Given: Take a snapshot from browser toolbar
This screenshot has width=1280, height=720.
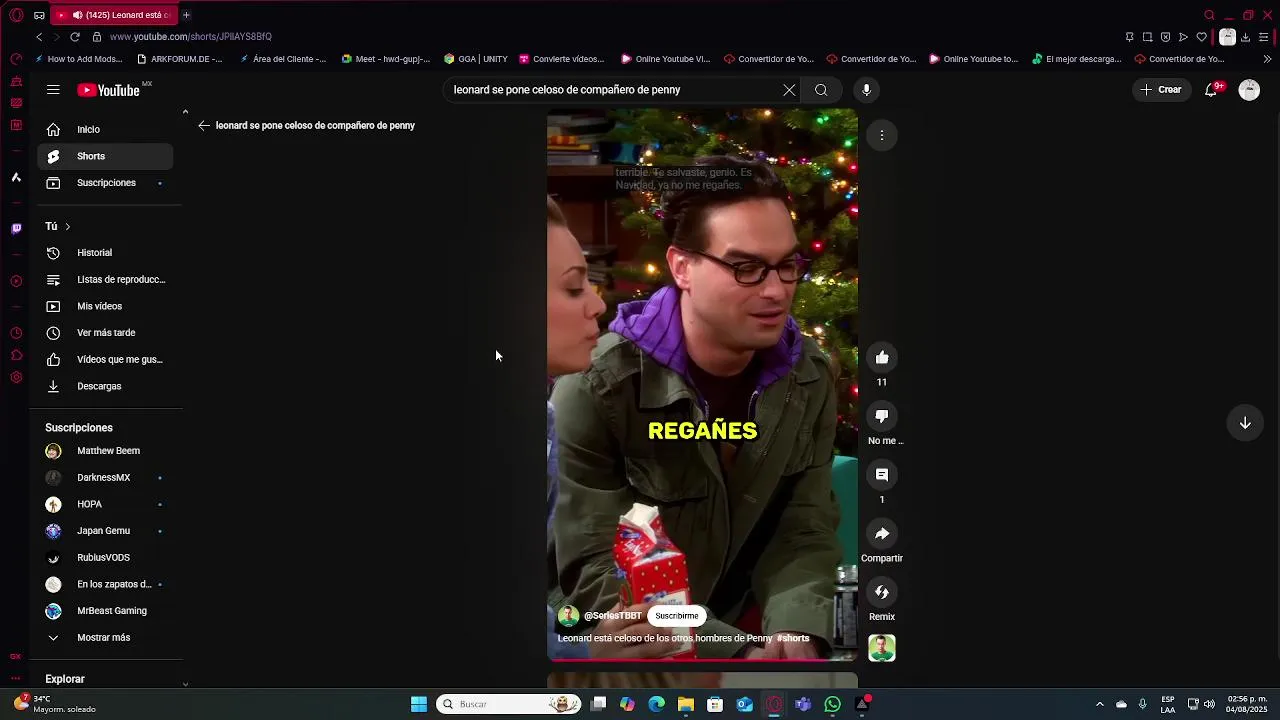Looking at the screenshot, I should (x=1147, y=37).
